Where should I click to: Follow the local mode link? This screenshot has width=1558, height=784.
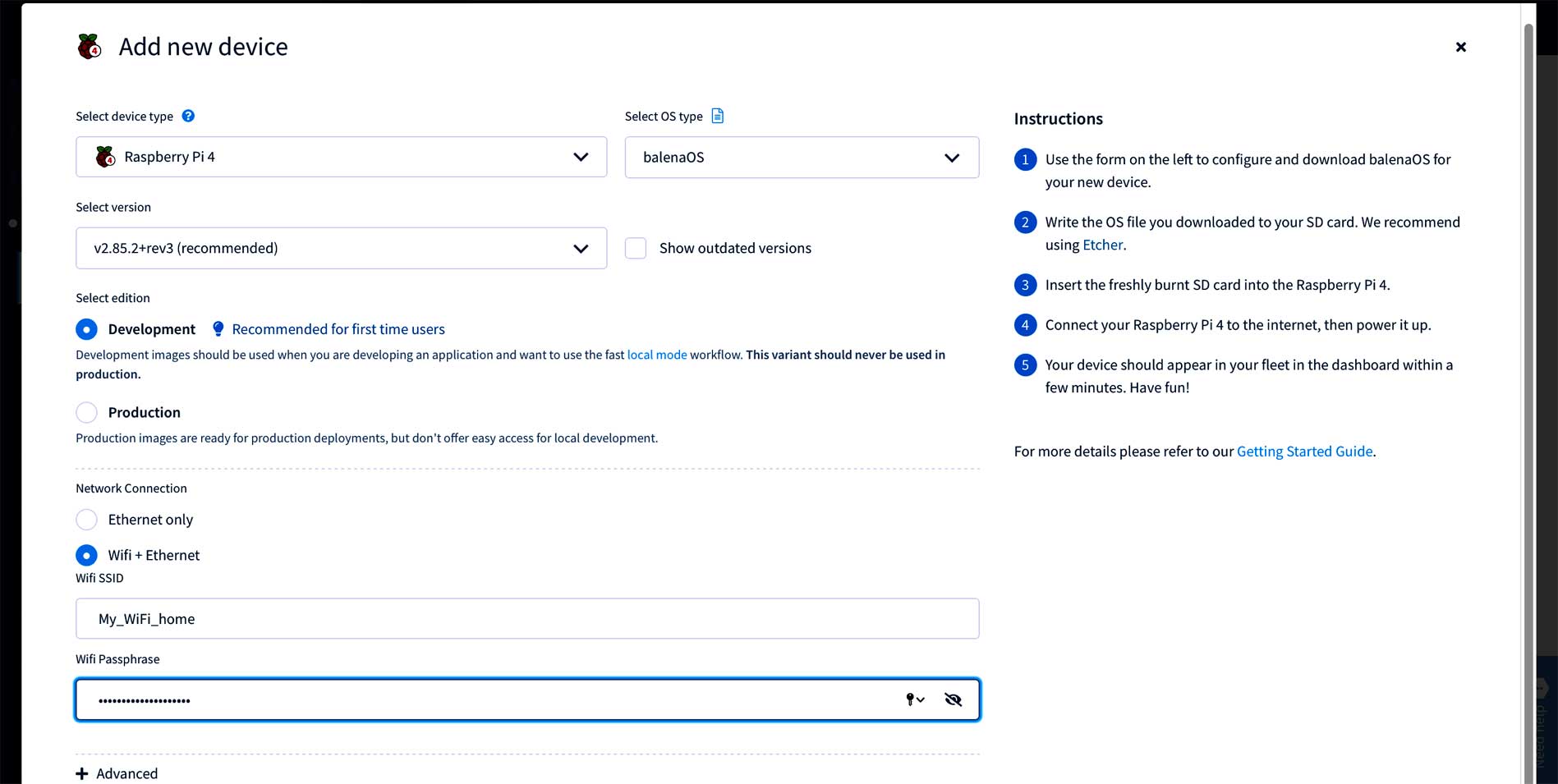point(656,355)
